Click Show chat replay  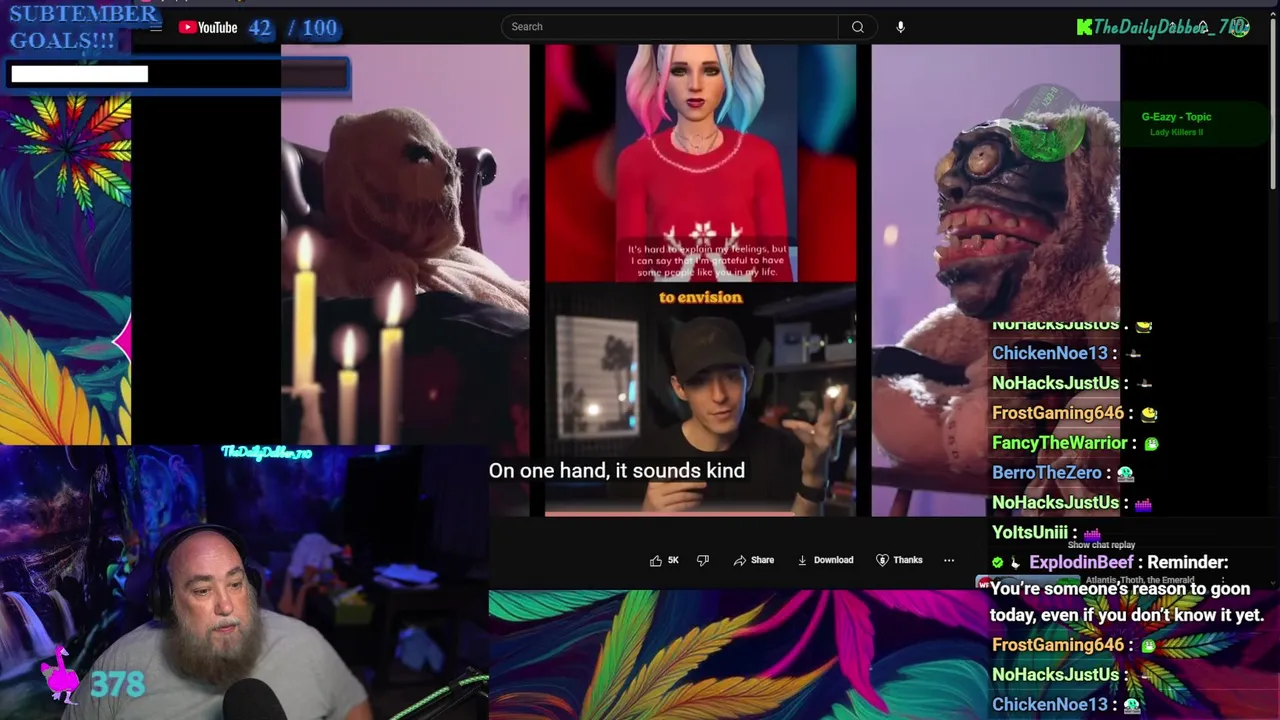pos(1101,545)
